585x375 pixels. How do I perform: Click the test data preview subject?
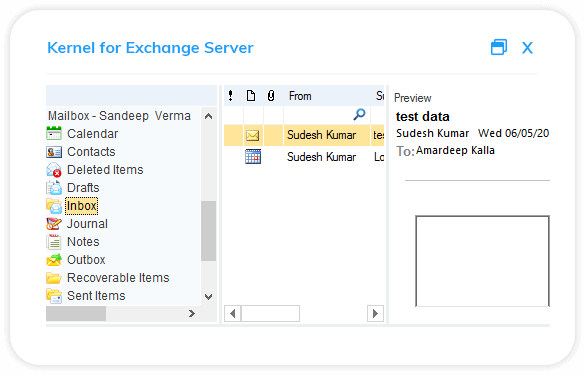click(423, 116)
